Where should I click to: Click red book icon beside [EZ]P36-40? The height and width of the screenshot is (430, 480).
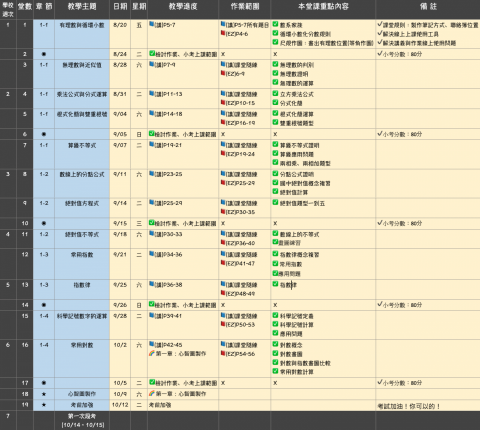click(223, 242)
